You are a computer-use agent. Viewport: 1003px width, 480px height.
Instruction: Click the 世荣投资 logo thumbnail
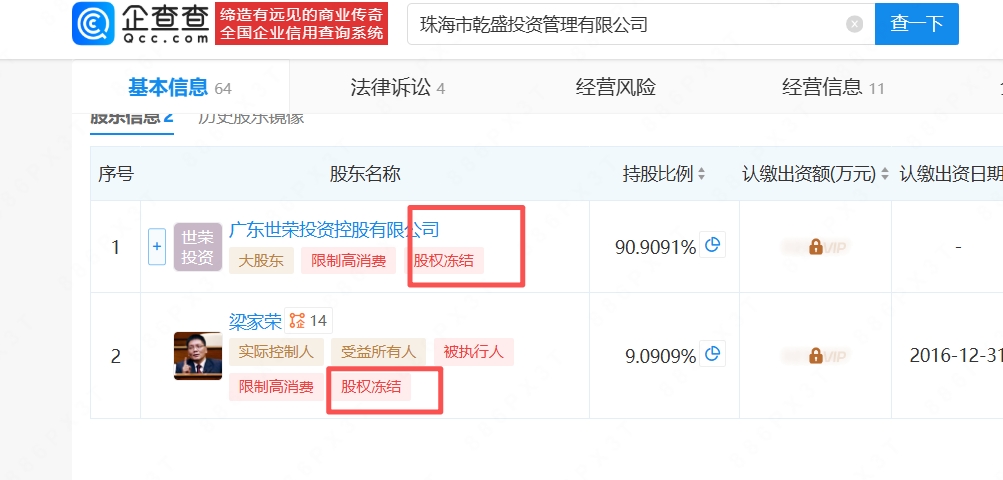[x=198, y=247]
